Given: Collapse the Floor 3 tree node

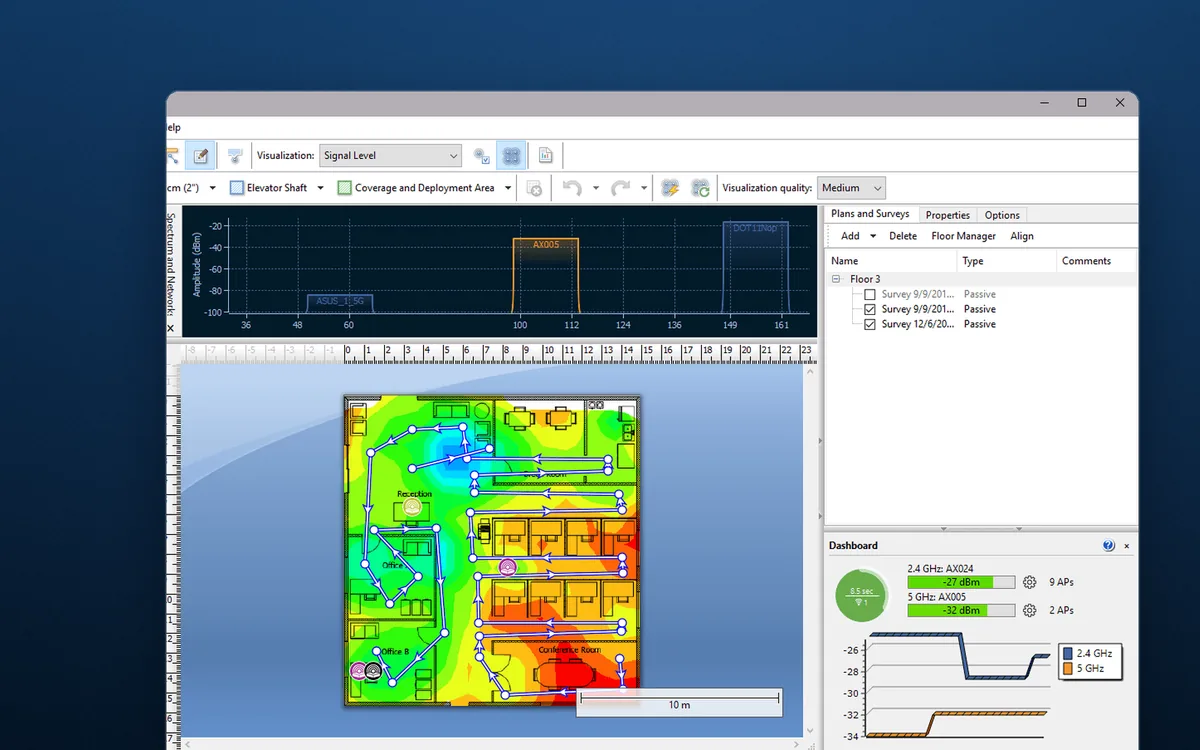Looking at the screenshot, I should 836,280.
